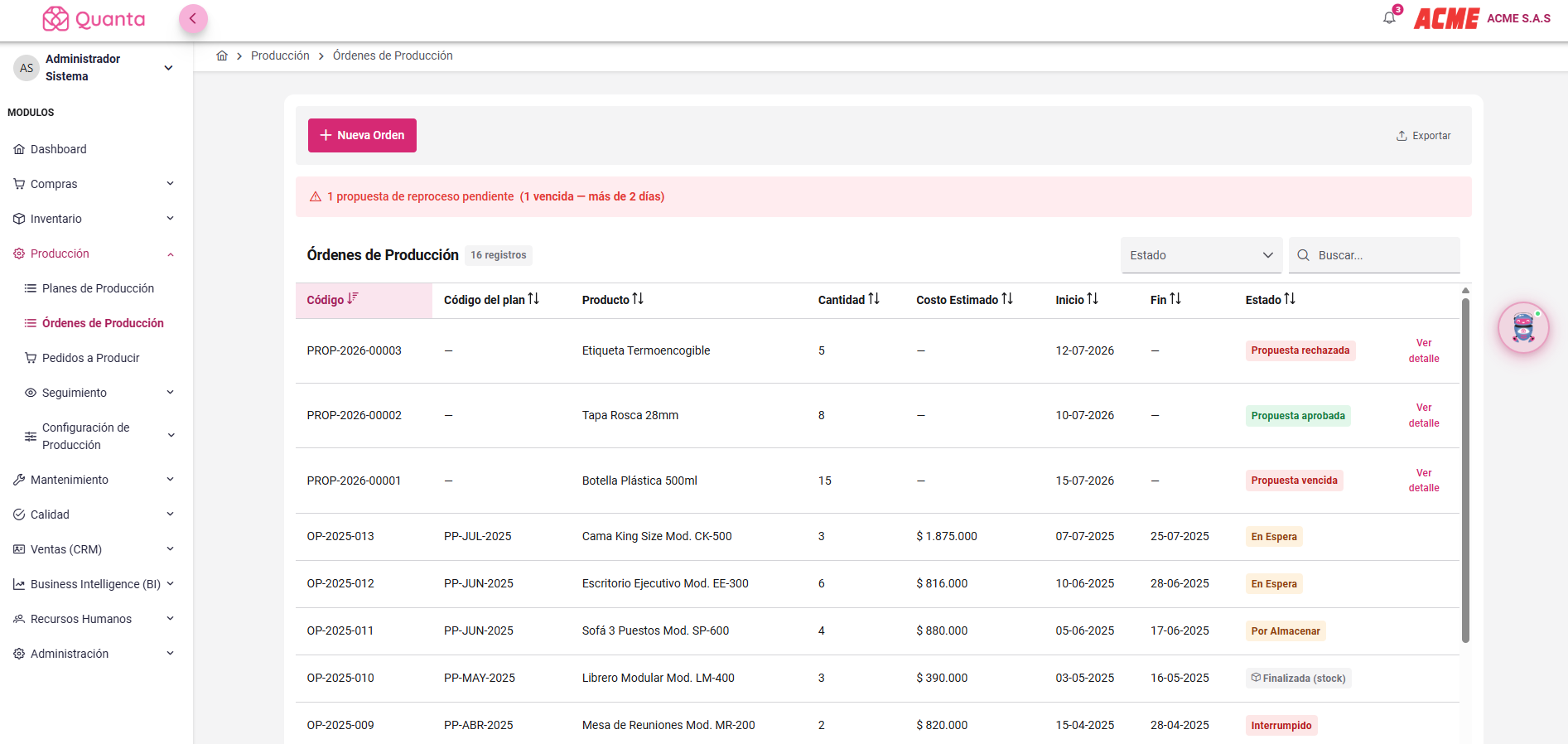Click the Compras cart icon

click(19, 184)
